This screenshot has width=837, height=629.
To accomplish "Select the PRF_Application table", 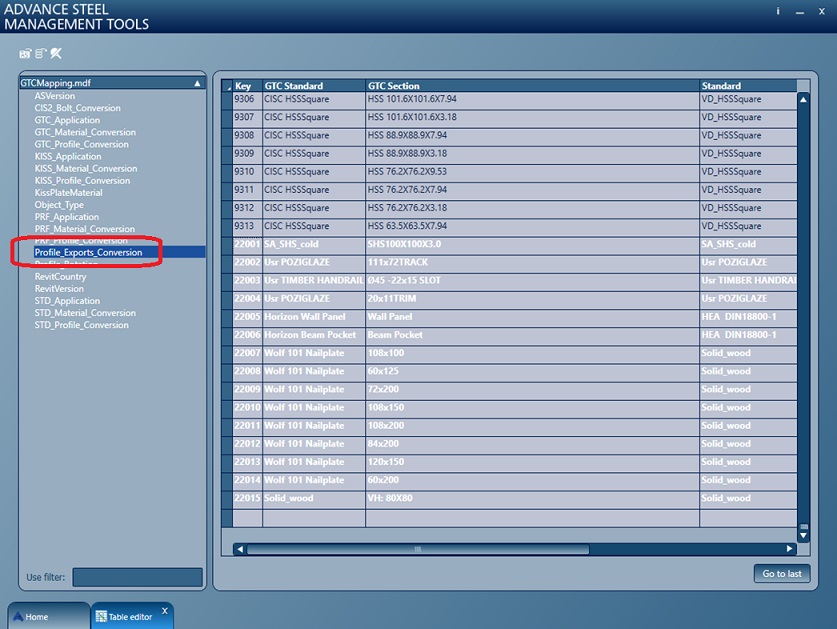I will 67,217.
